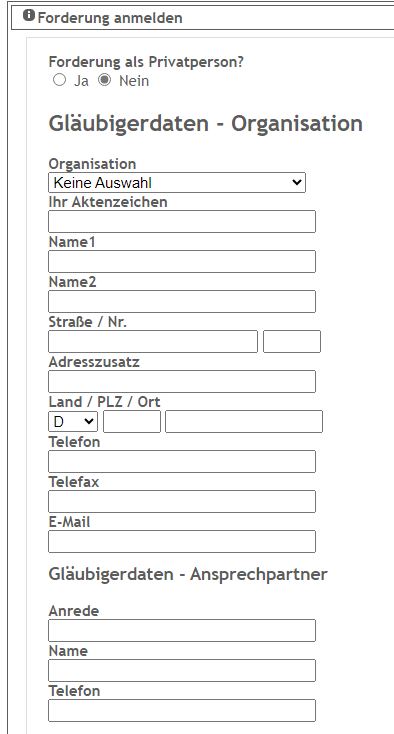
Task: Click the Ihr Aktenzeichen input field
Action: (182, 221)
